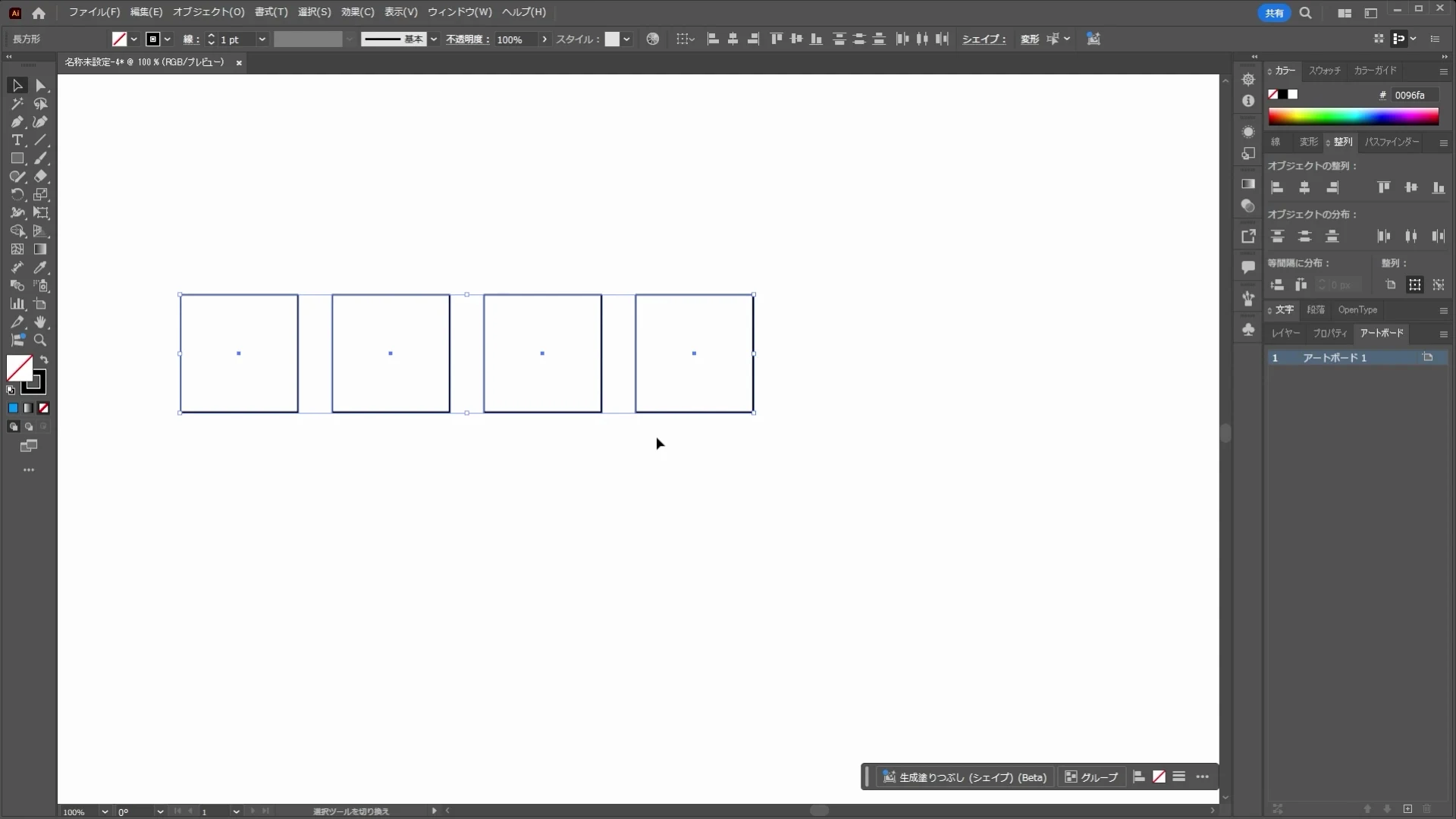1456x819 pixels.
Task: Open the graphic style dropdown
Action: coord(626,39)
